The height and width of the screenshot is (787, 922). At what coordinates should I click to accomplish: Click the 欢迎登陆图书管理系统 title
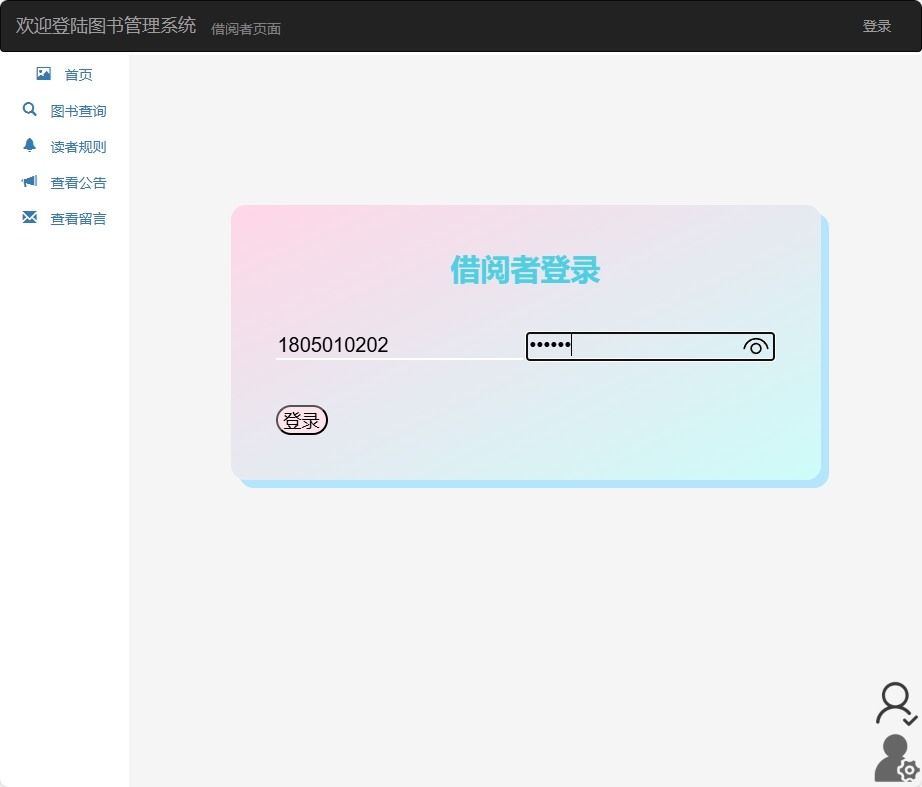(104, 25)
